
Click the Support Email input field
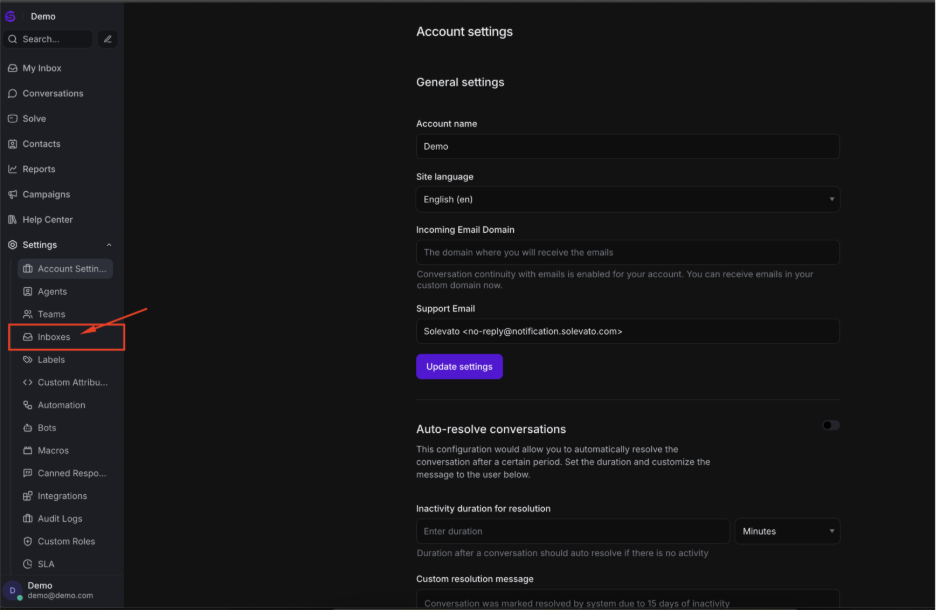627,331
